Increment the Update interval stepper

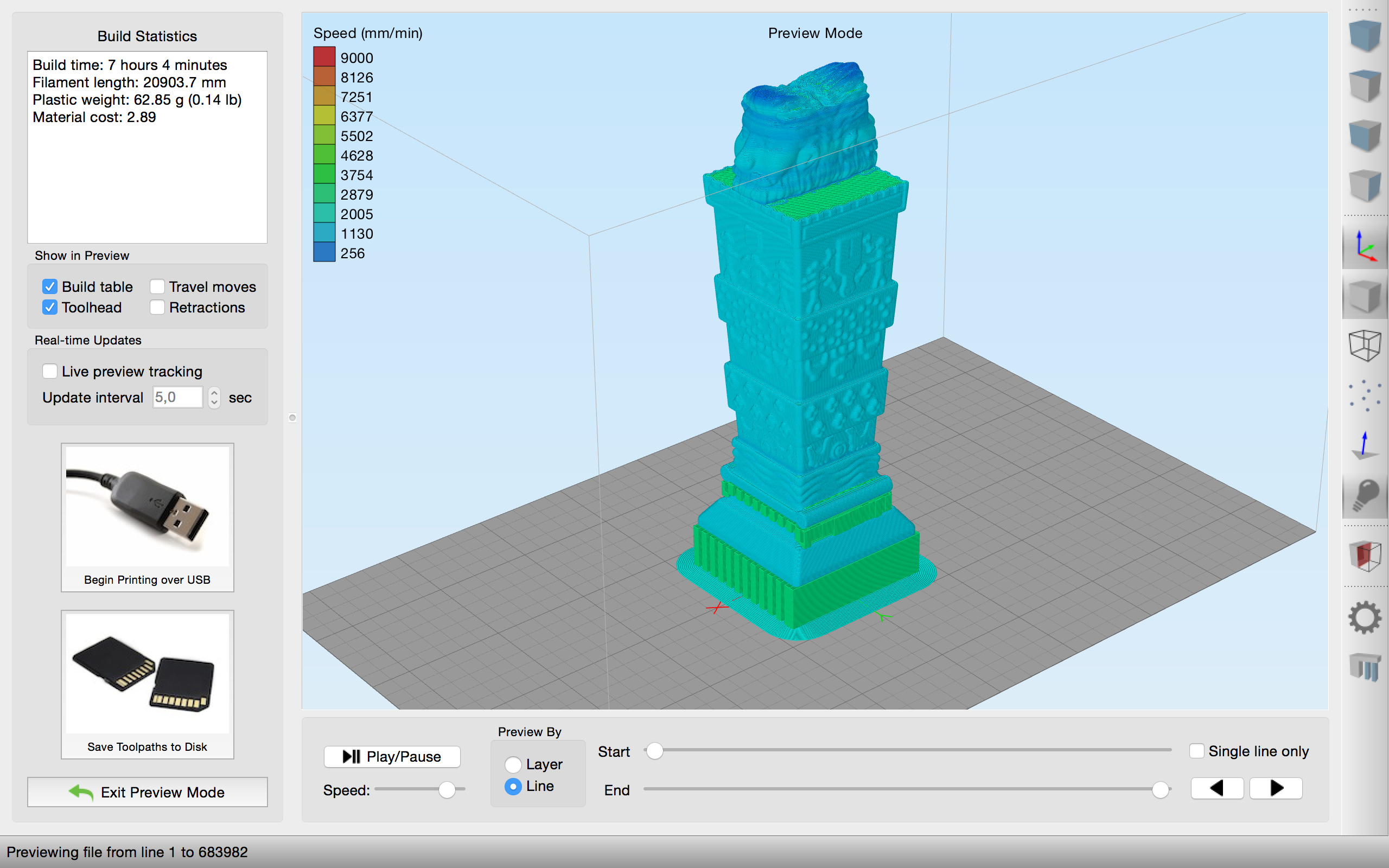pyautogui.click(x=214, y=392)
